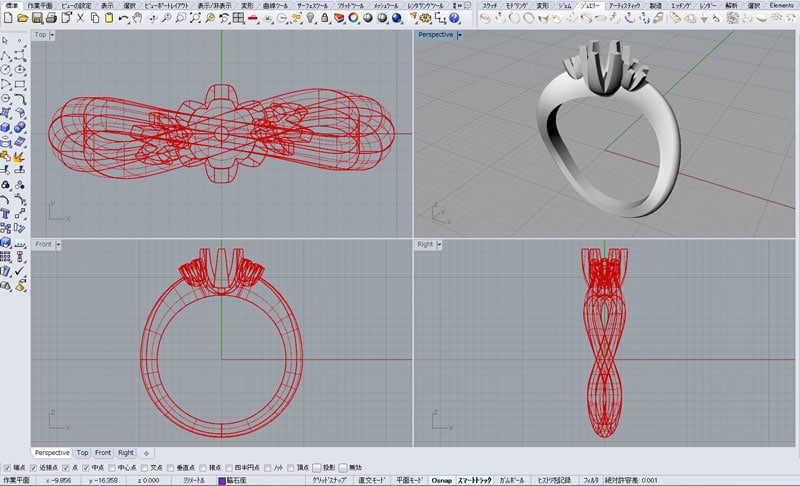
Task: Click the purple layer color swatch
Action: coord(223,480)
